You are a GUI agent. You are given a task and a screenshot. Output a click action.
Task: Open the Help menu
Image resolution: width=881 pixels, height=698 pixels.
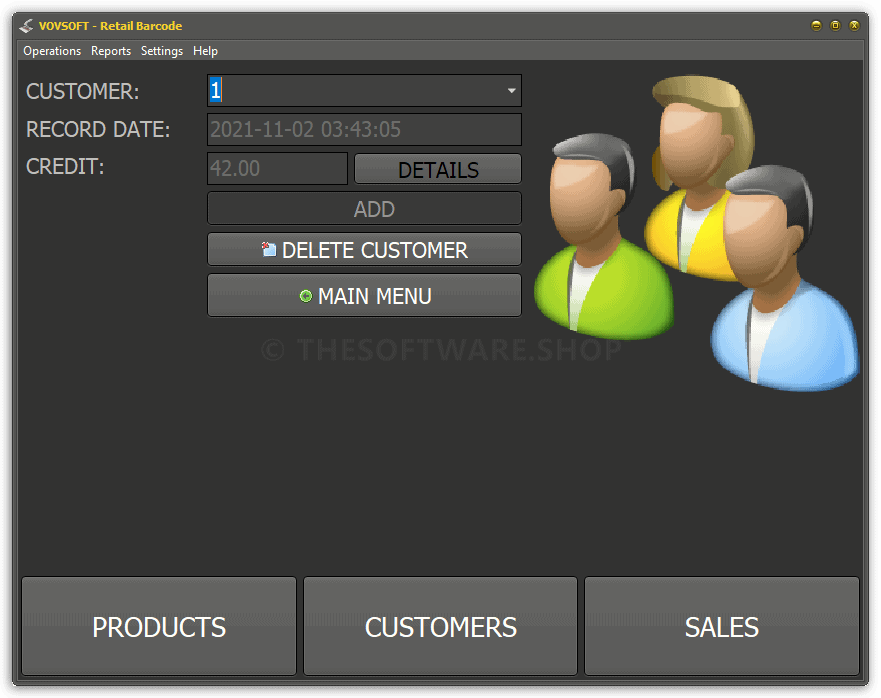205,51
